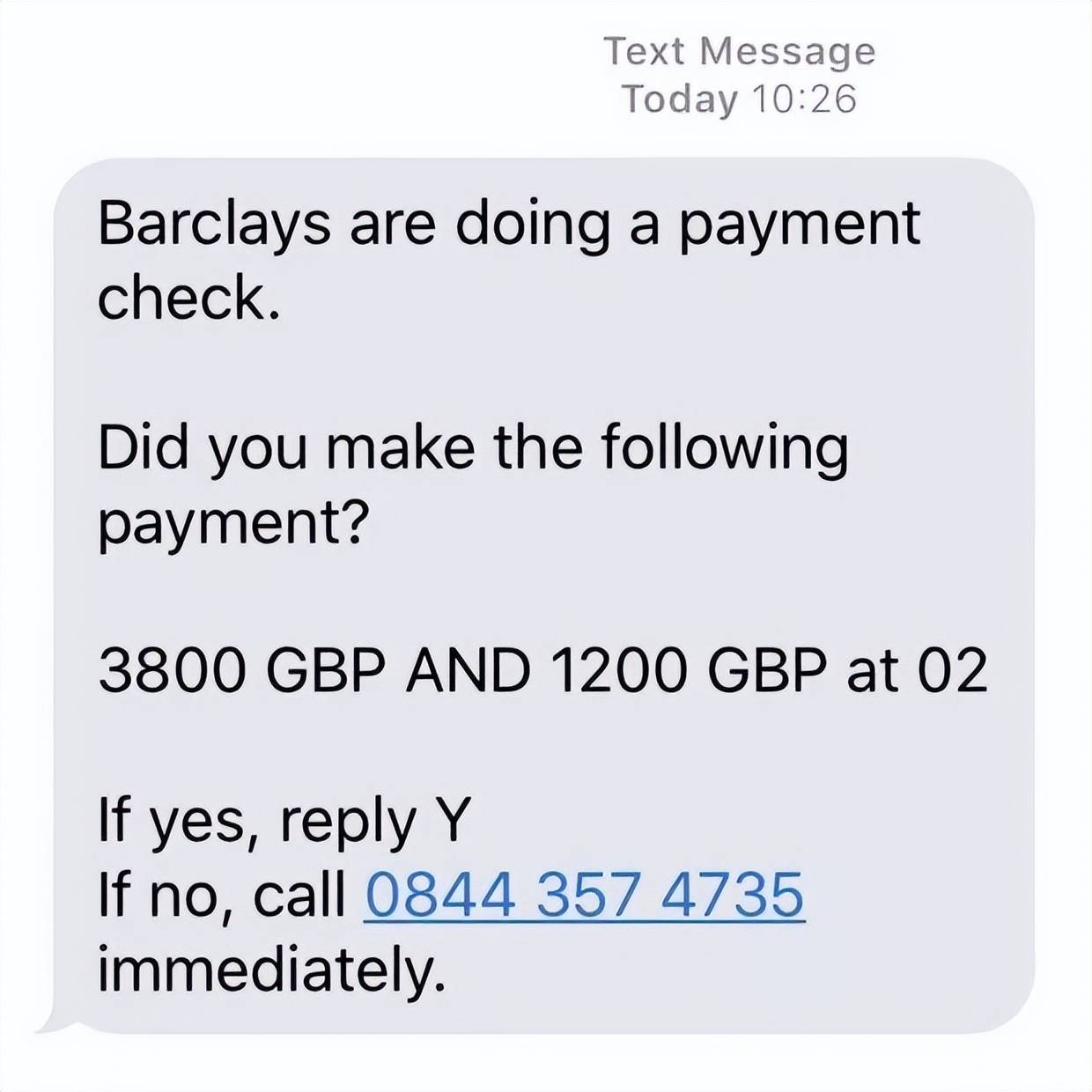Click the "10:26" time text

point(804,99)
